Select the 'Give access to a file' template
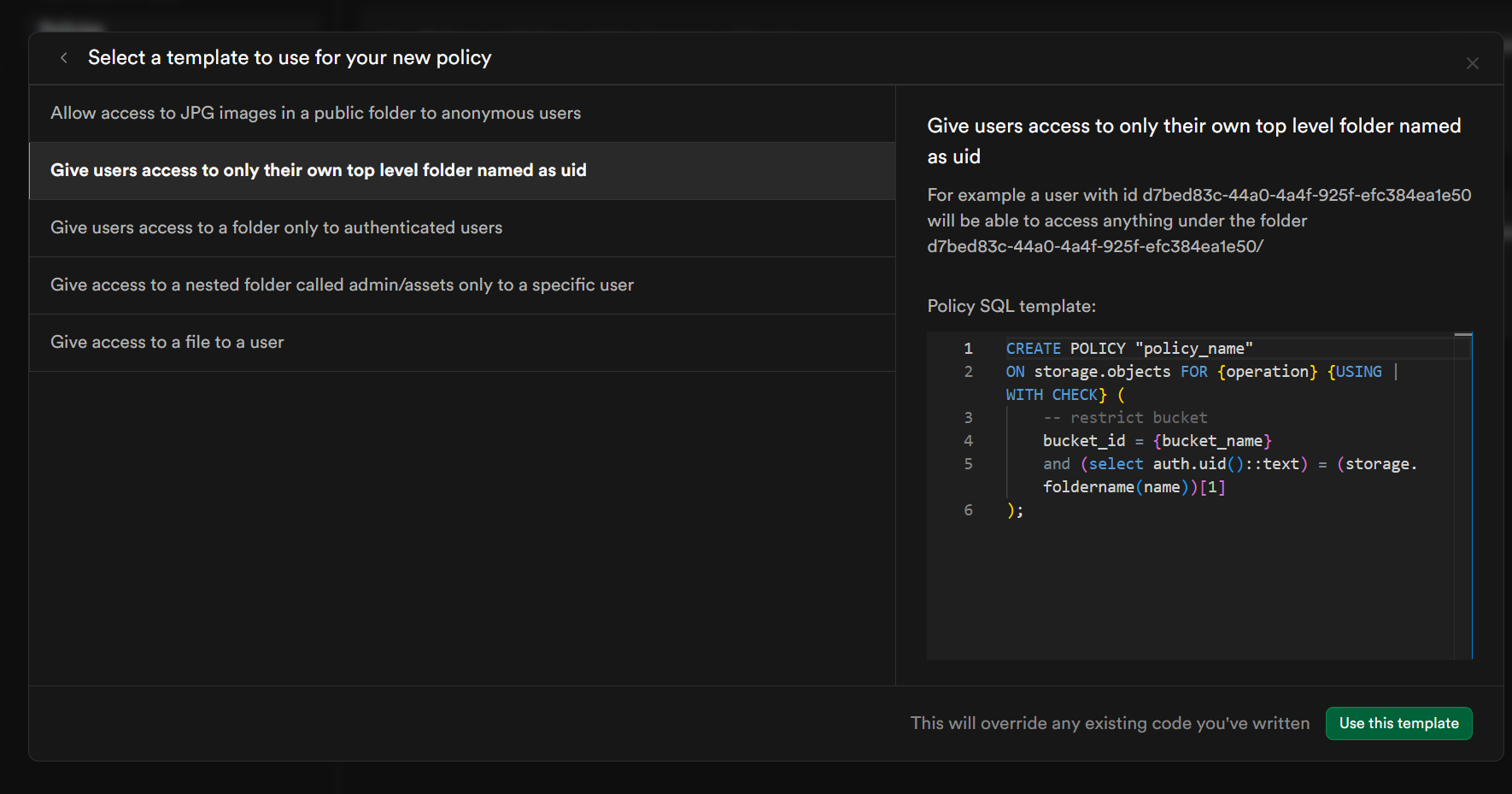 coord(167,343)
